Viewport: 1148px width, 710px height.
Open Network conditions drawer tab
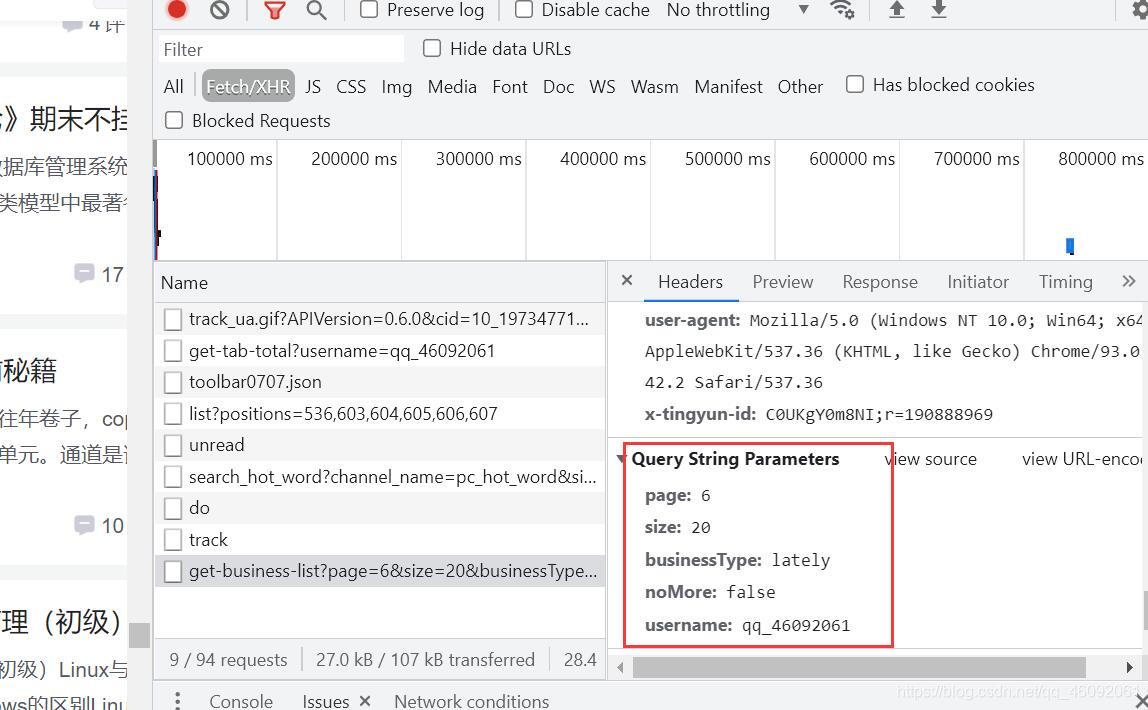(472, 700)
